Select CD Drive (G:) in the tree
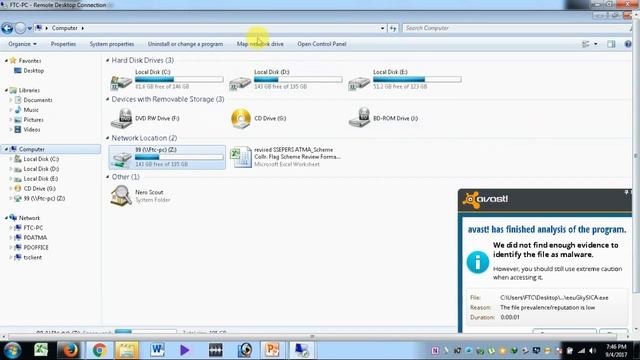The height and width of the screenshot is (360, 640). (x=40, y=189)
